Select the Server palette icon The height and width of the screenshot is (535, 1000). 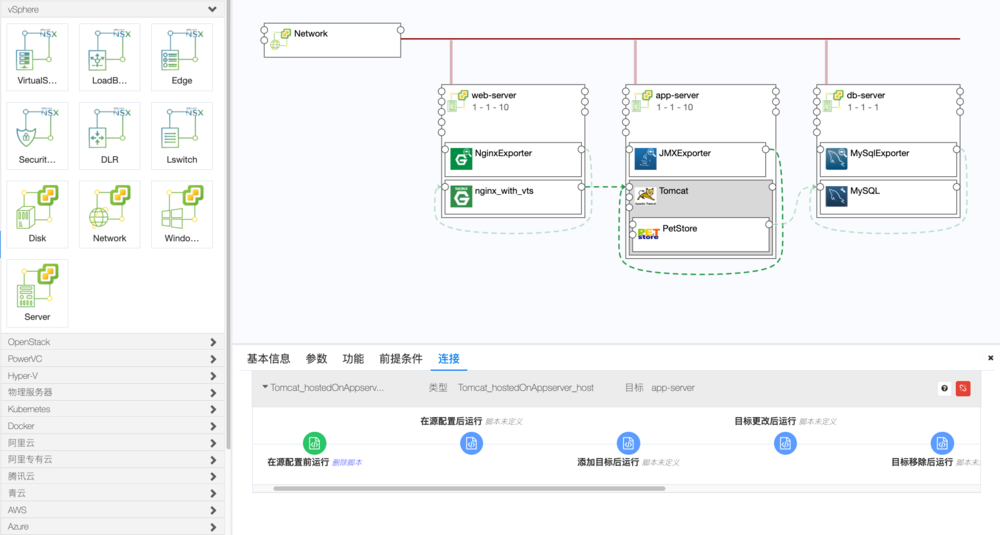pyautogui.click(x=37, y=293)
